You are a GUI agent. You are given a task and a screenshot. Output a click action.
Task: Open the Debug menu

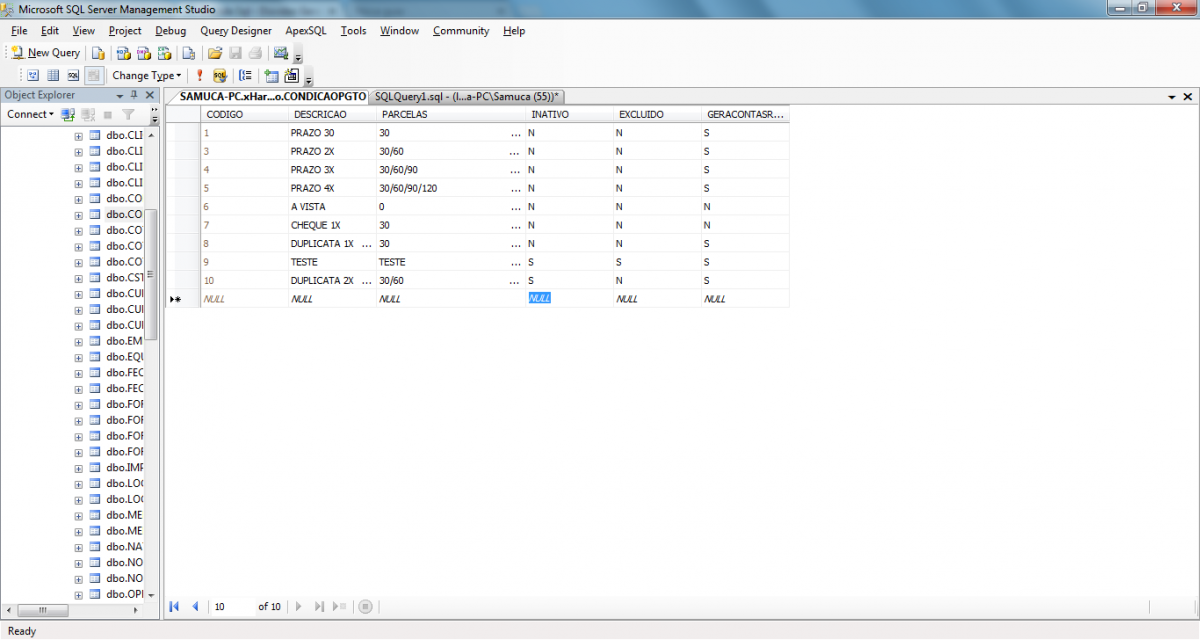[x=170, y=31]
